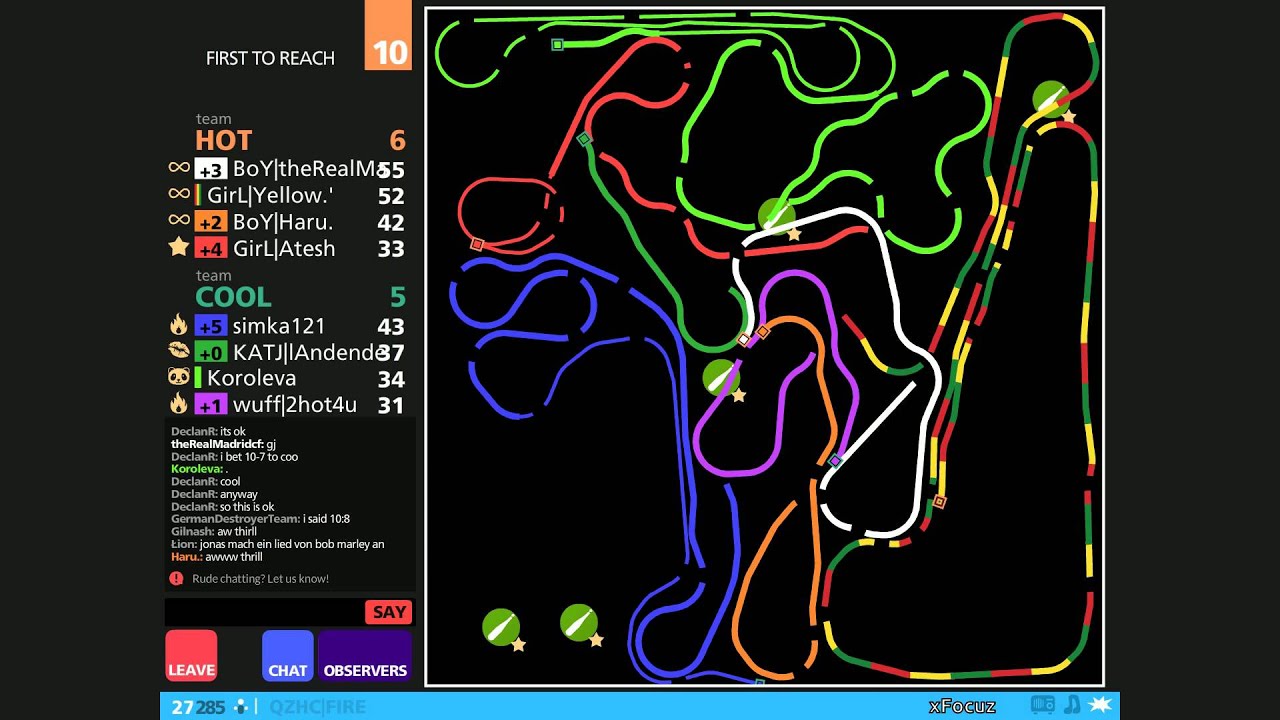Click the coins icon next to 27285
This screenshot has width=1280, height=720.
pyautogui.click(x=241, y=706)
